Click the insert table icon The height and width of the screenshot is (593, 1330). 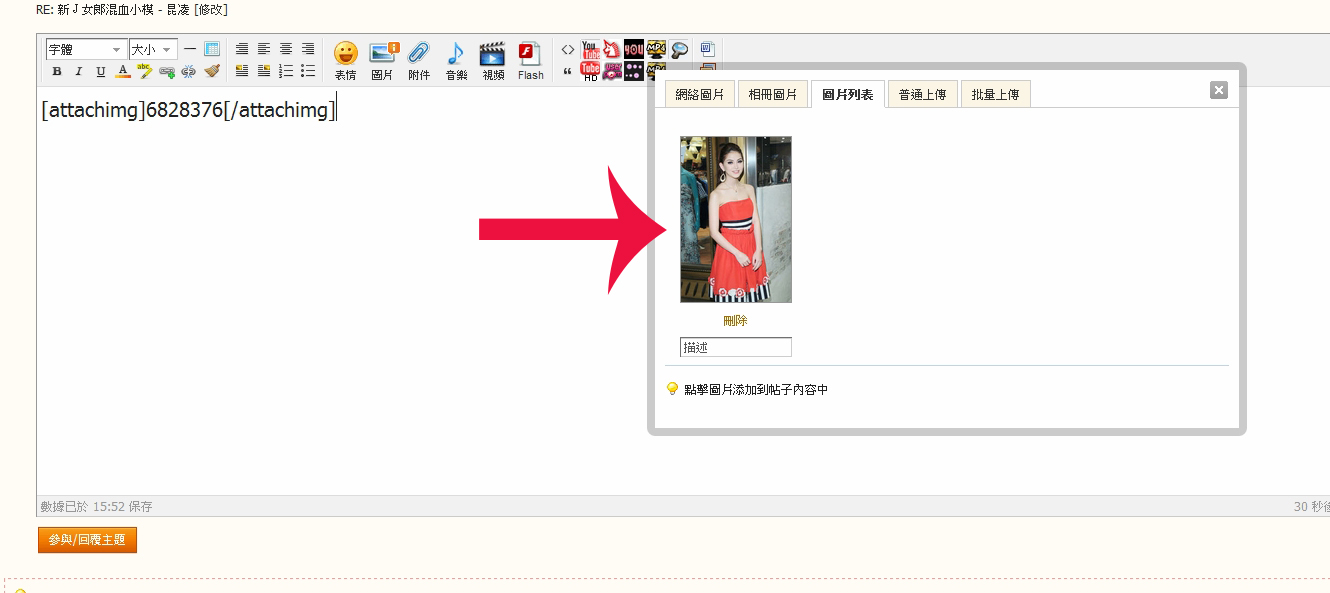212,49
